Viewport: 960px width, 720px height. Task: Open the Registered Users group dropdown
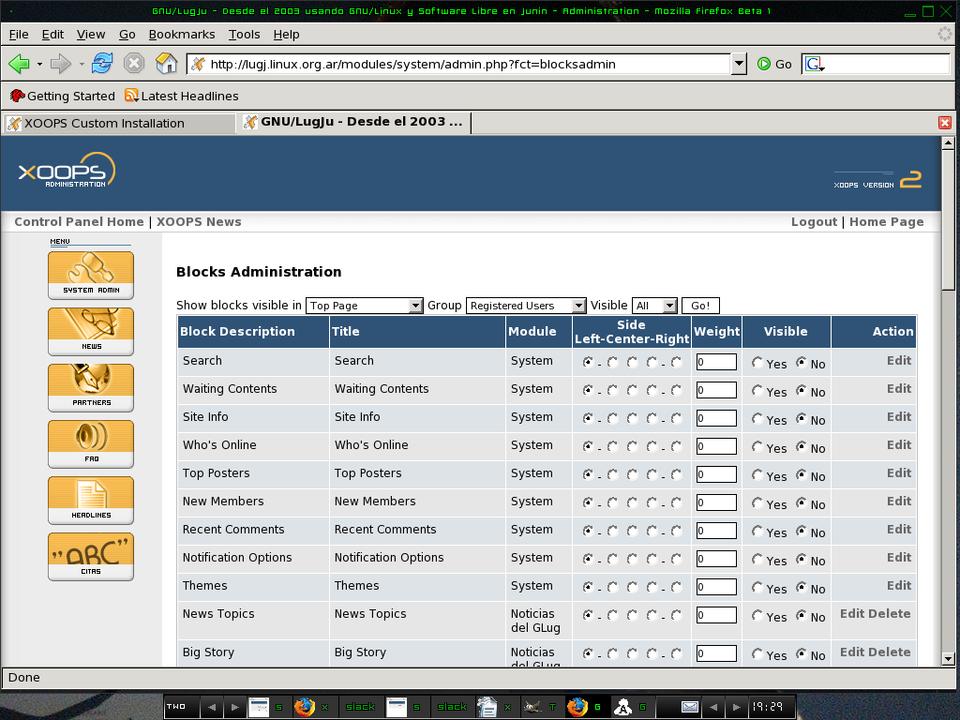click(526, 306)
